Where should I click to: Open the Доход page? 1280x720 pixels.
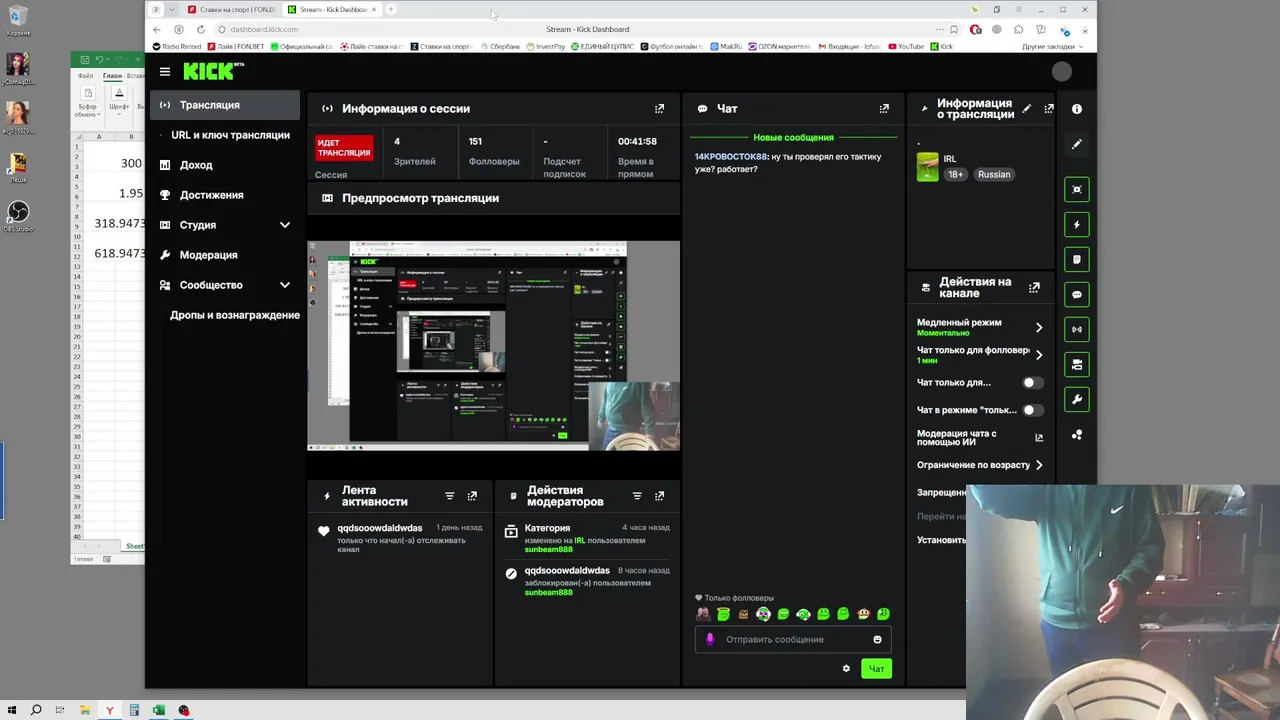click(x=196, y=165)
